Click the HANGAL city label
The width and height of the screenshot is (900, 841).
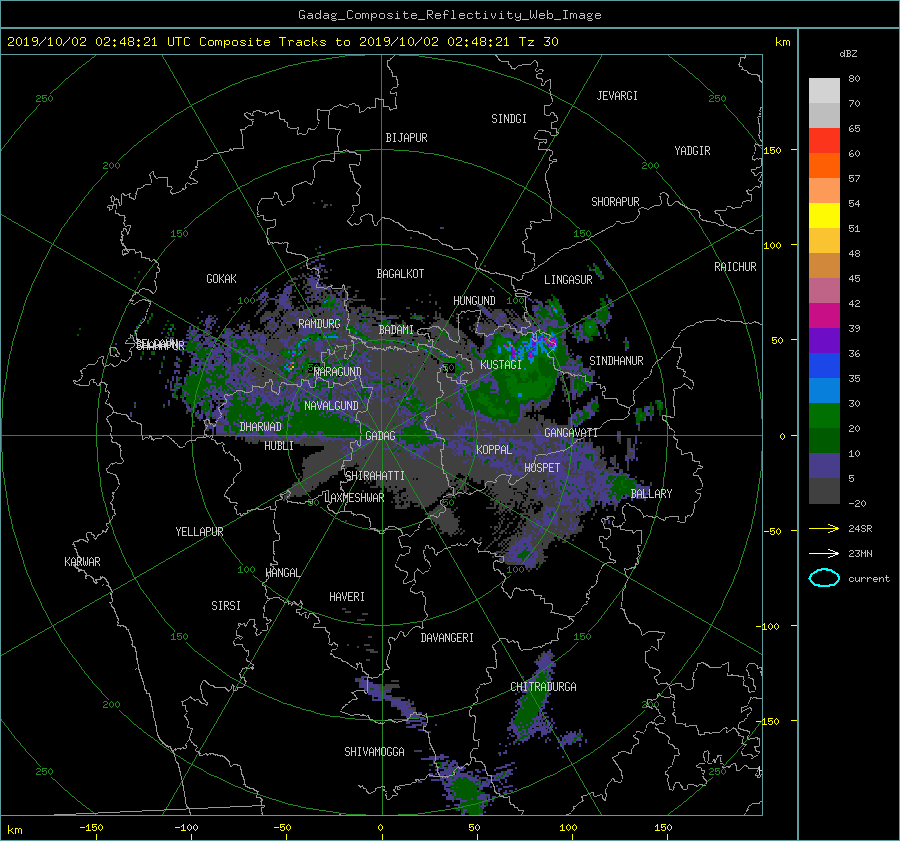pyautogui.click(x=283, y=573)
